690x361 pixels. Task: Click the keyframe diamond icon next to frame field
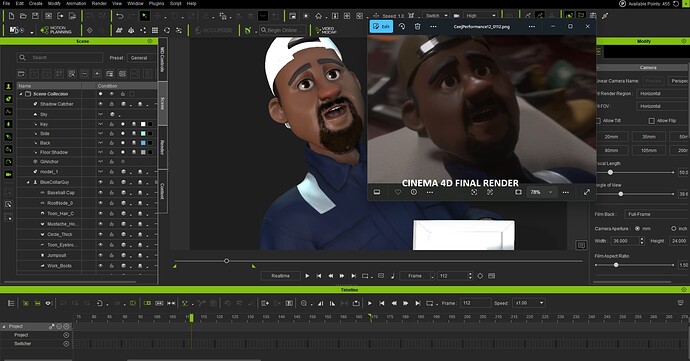480,276
